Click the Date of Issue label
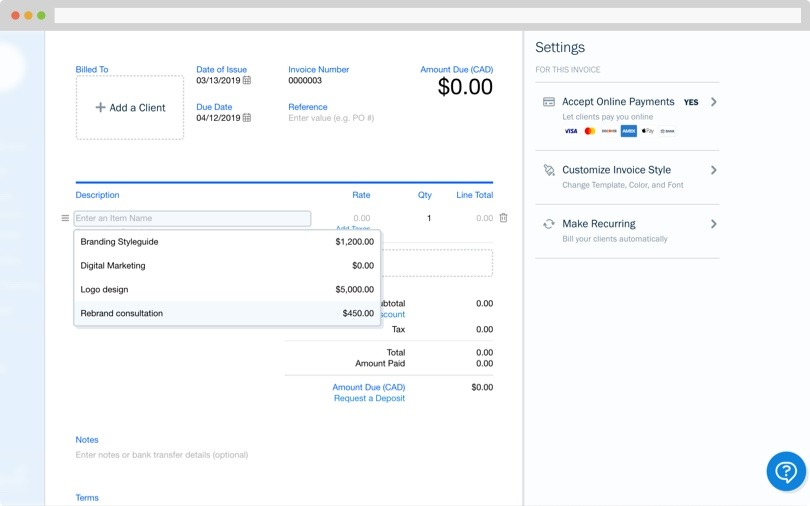The image size is (810, 506). 221,69
